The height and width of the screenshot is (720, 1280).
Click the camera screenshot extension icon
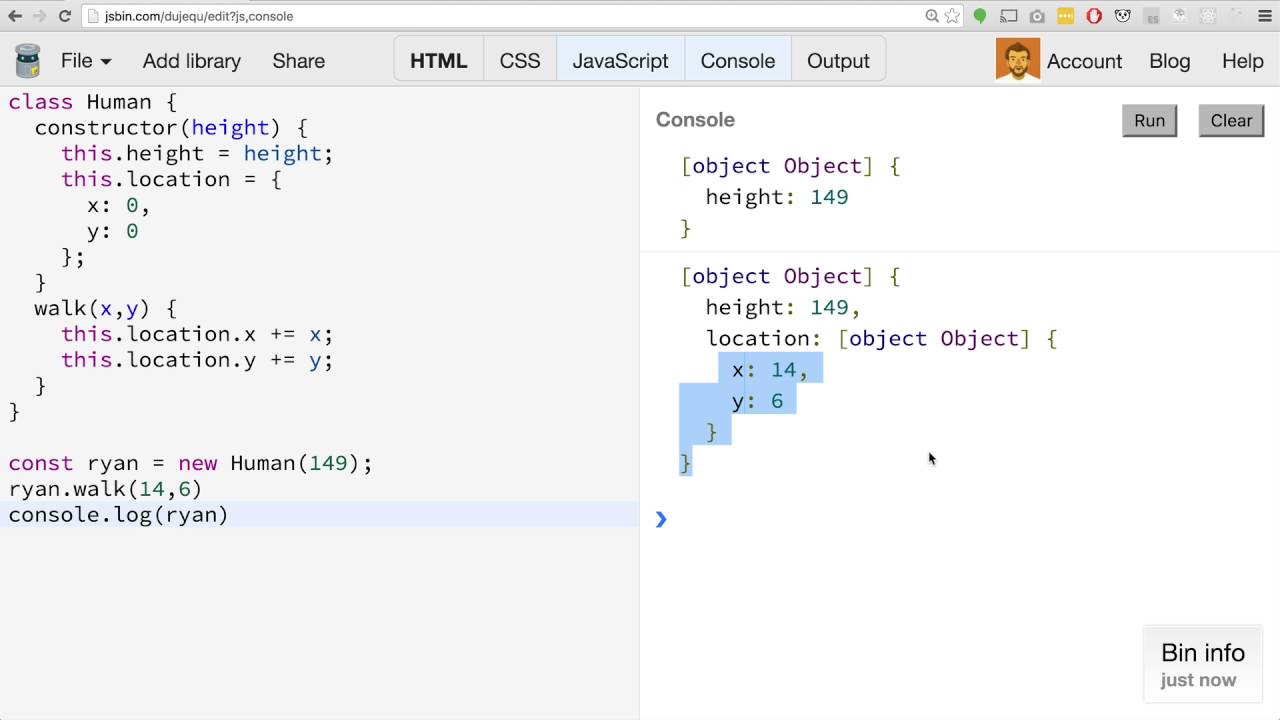click(x=1037, y=16)
